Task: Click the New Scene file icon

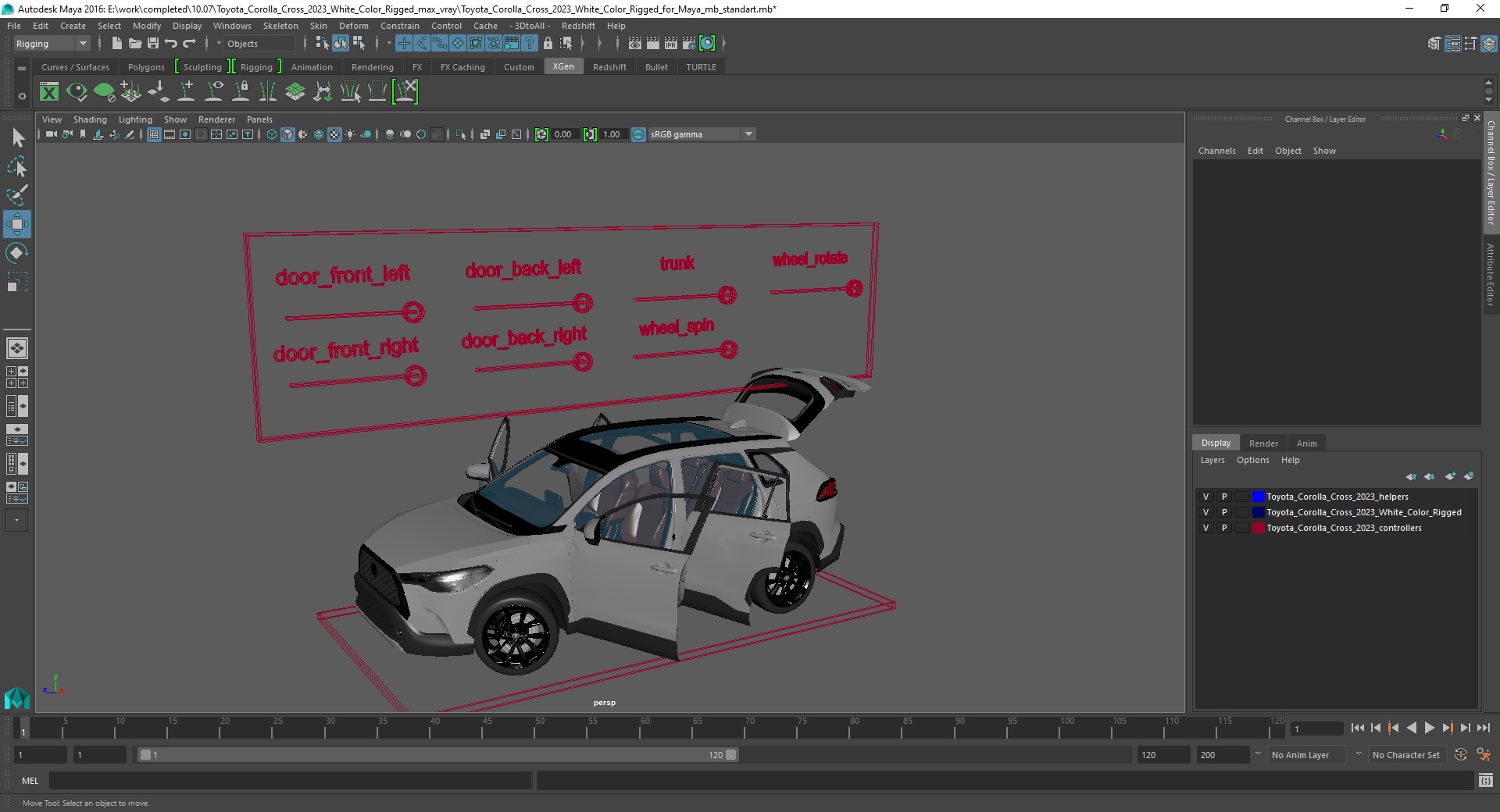Action: coord(116,44)
